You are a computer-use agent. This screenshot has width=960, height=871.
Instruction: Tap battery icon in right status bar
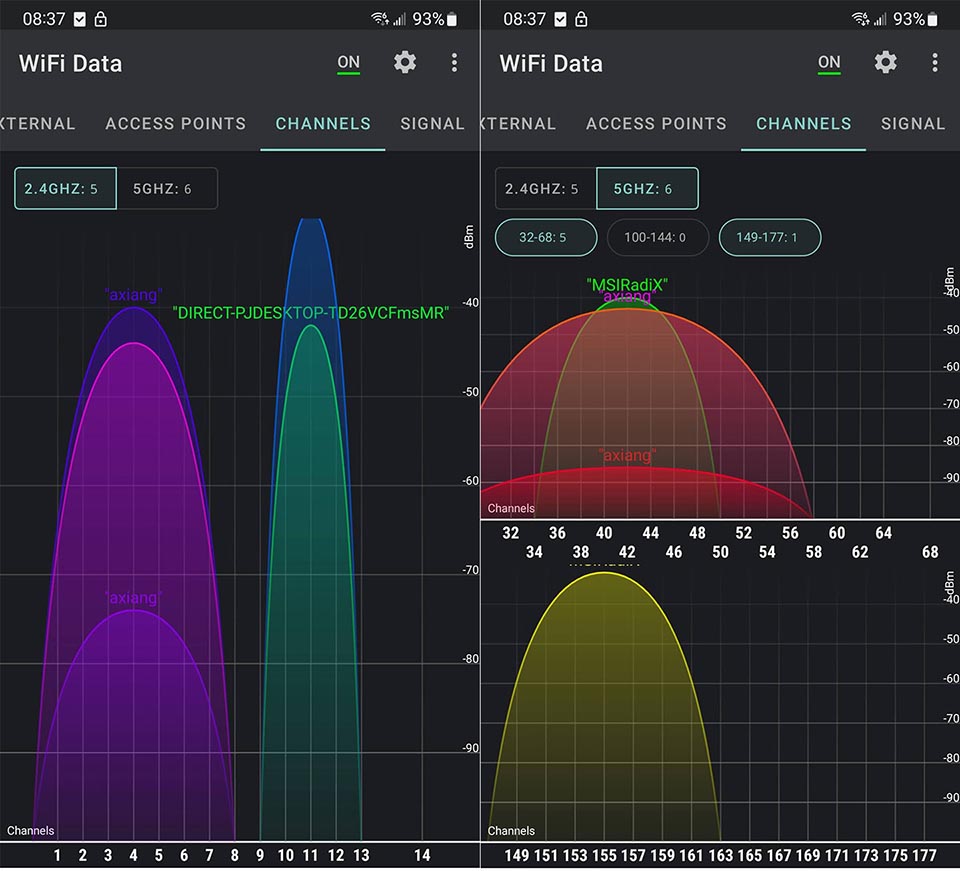pos(932,19)
